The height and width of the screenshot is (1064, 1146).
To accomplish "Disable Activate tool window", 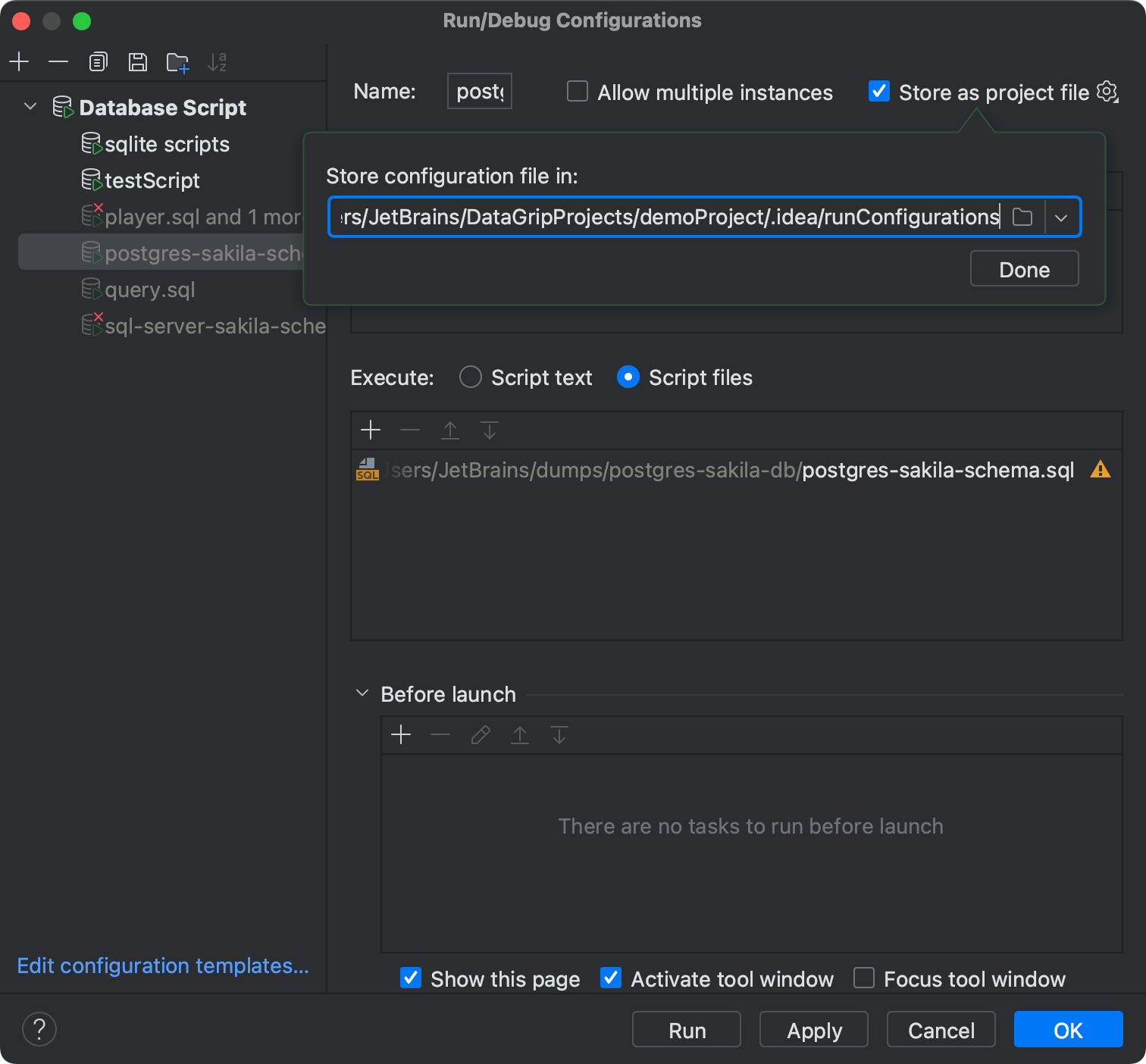I will pyautogui.click(x=611, y=978).
